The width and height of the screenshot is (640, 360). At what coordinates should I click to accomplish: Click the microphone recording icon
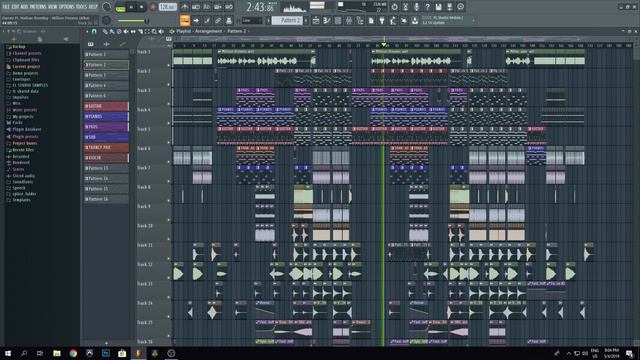[x=416, y=7]
